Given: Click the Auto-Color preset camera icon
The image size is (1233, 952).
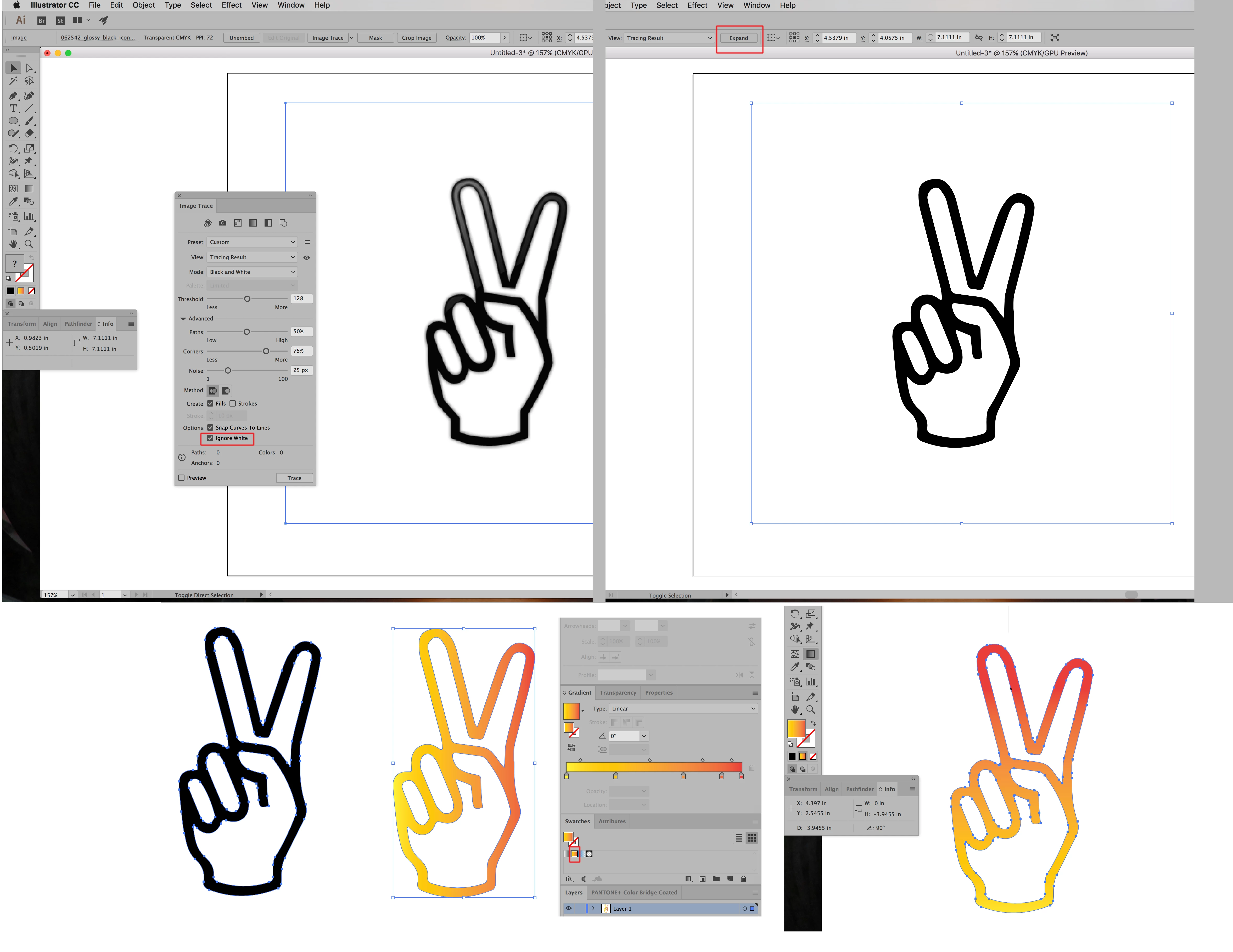Looking at the screenshot, I should 222,223.
